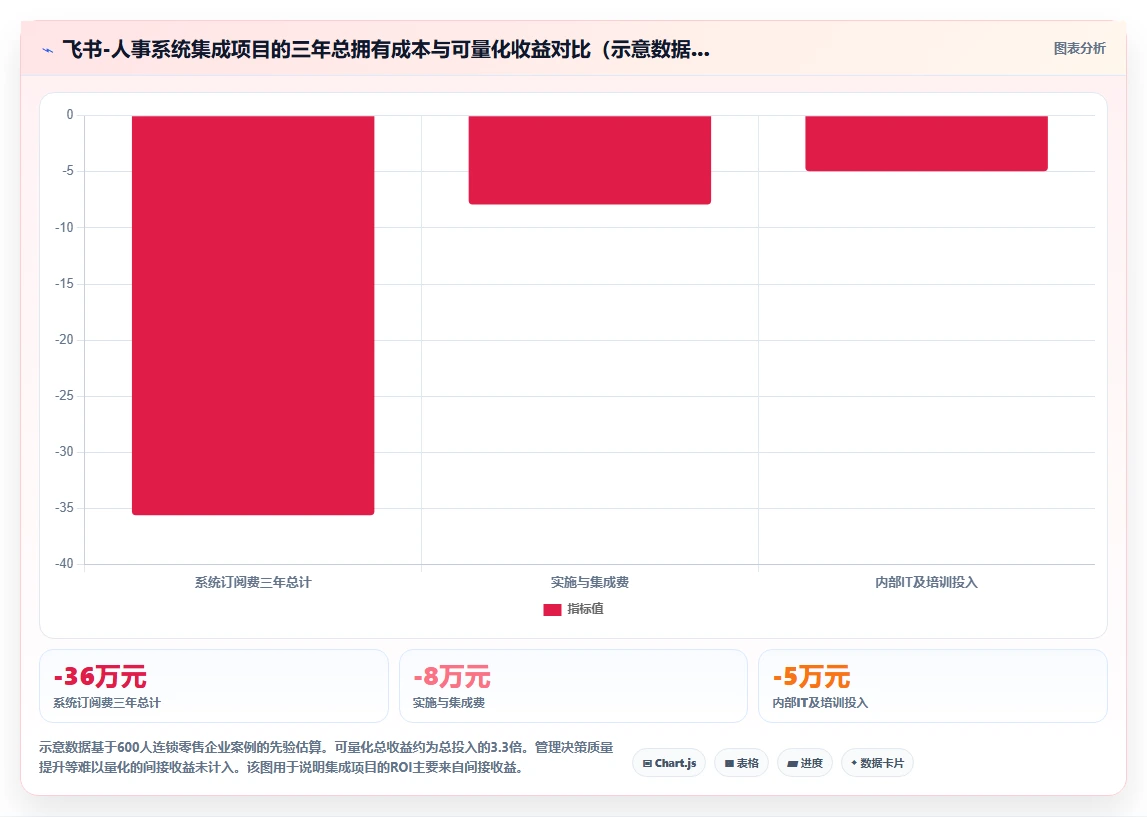Viewport: 1147px width, 817px height.
Task: Click the lightning icon beside the chart title
Action: click(48, 50)
